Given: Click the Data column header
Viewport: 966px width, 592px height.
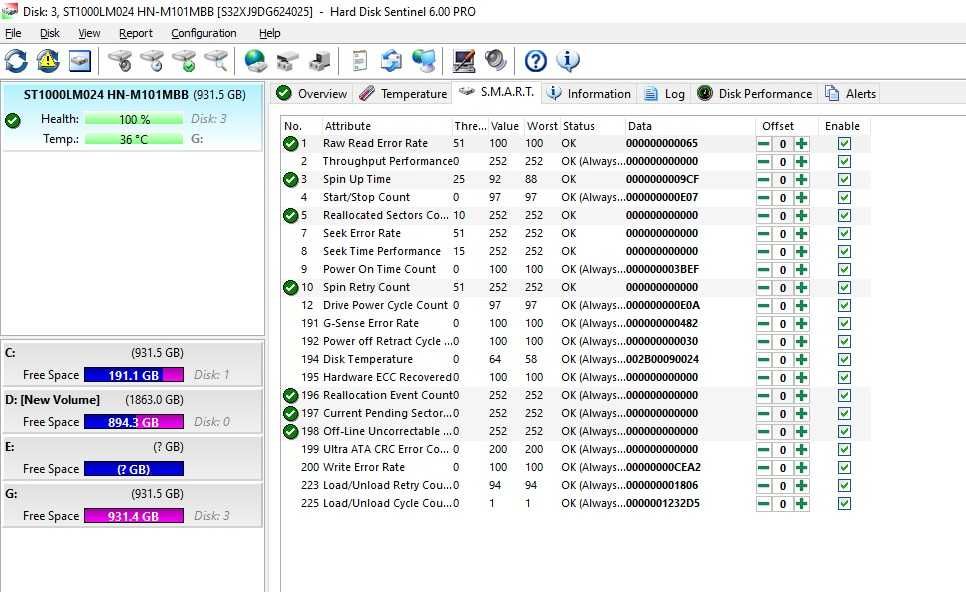Looking at the screenshot, I should [x=689, y=126].
